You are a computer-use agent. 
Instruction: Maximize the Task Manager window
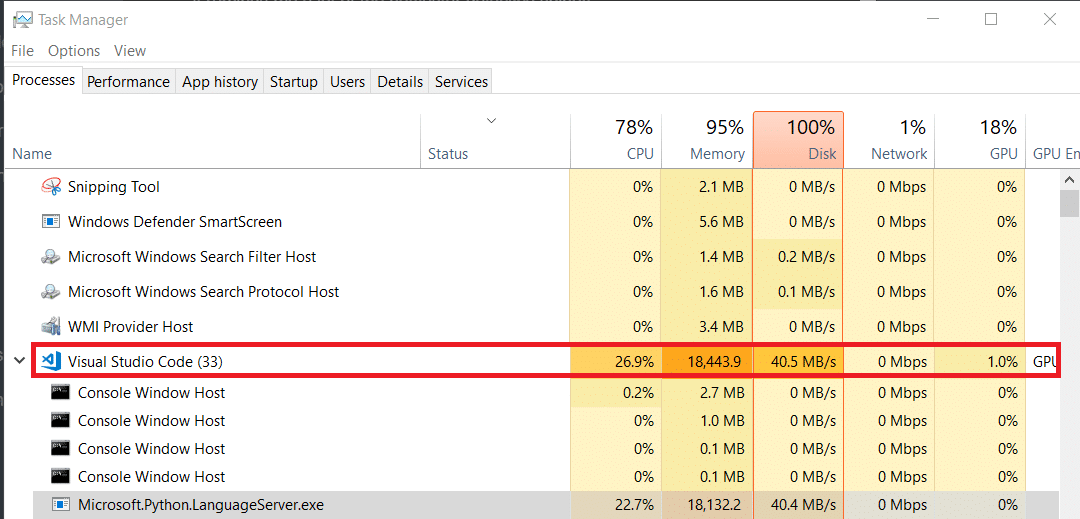pyautogui.click(x=991, y=19)
